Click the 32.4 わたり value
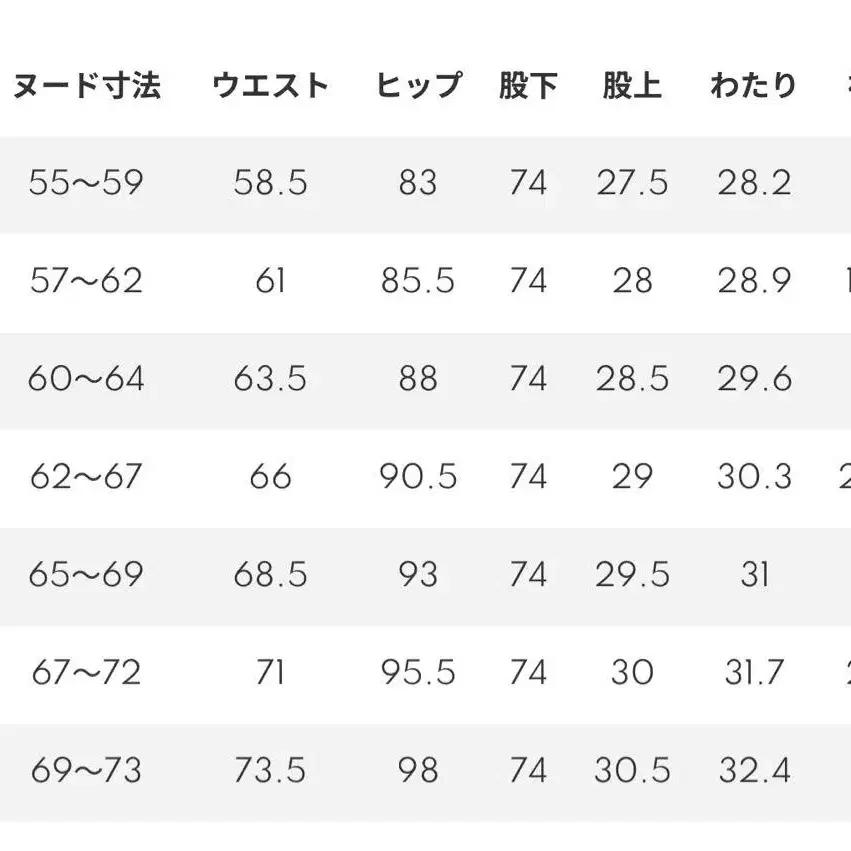This screenshot has width=851, height=851. pos(754,771)
